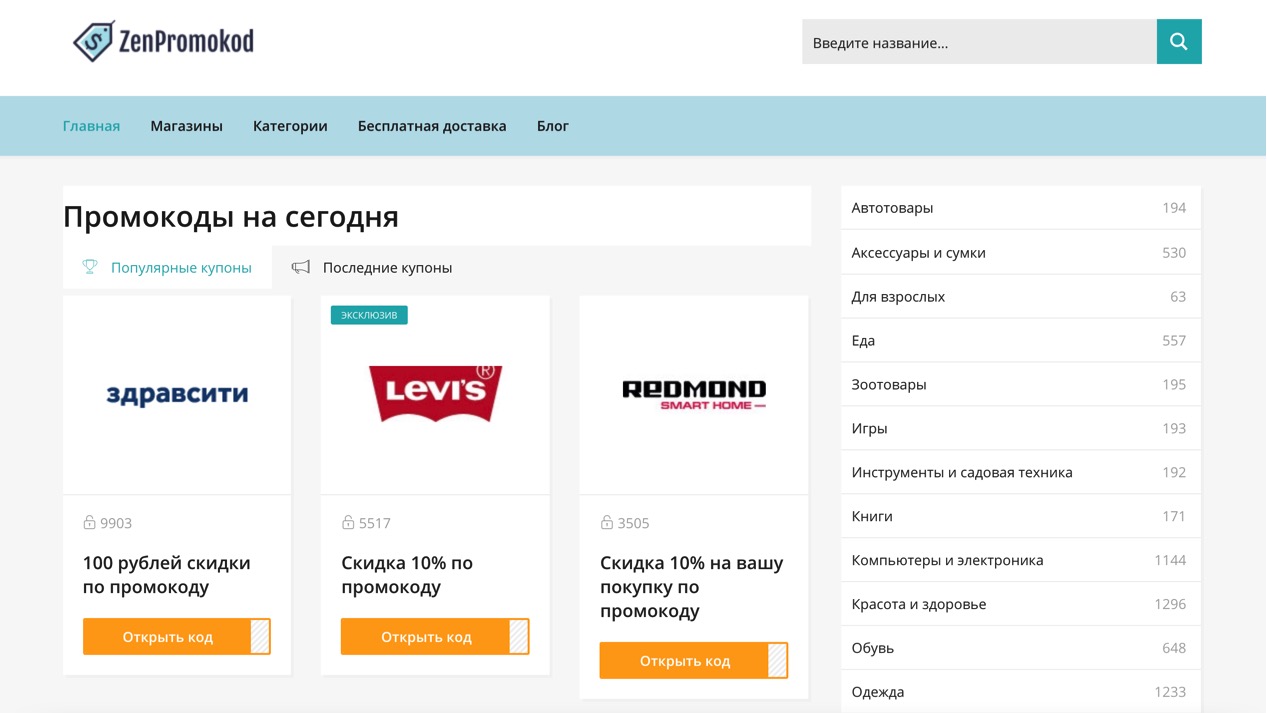Open the Компьютеры и электроника category
This screenshot has height=713, width=1267.
tap(1021, 560)
